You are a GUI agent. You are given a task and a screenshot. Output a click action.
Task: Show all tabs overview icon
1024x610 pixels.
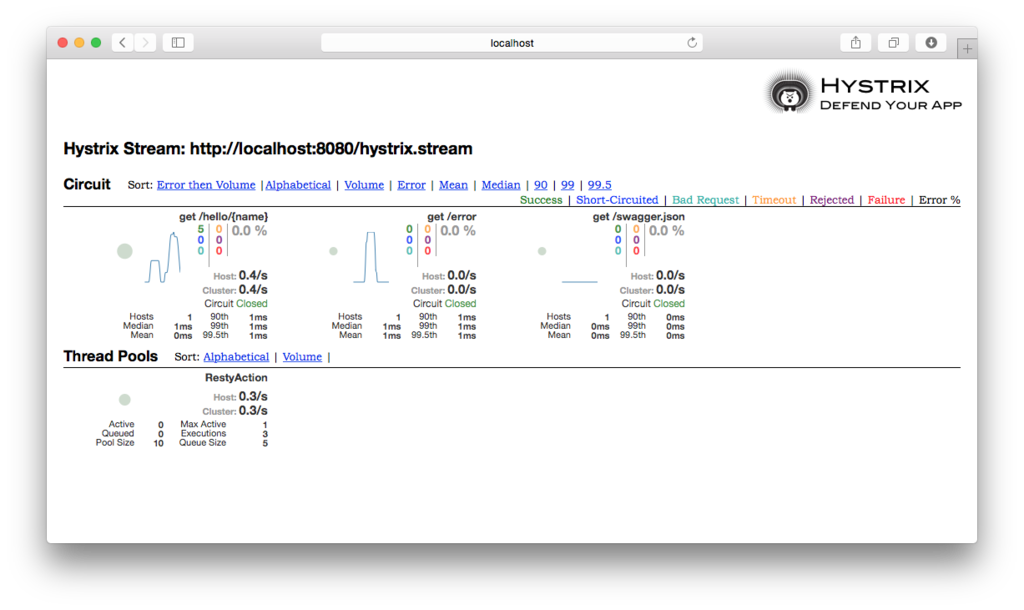[x=893, y=42]
